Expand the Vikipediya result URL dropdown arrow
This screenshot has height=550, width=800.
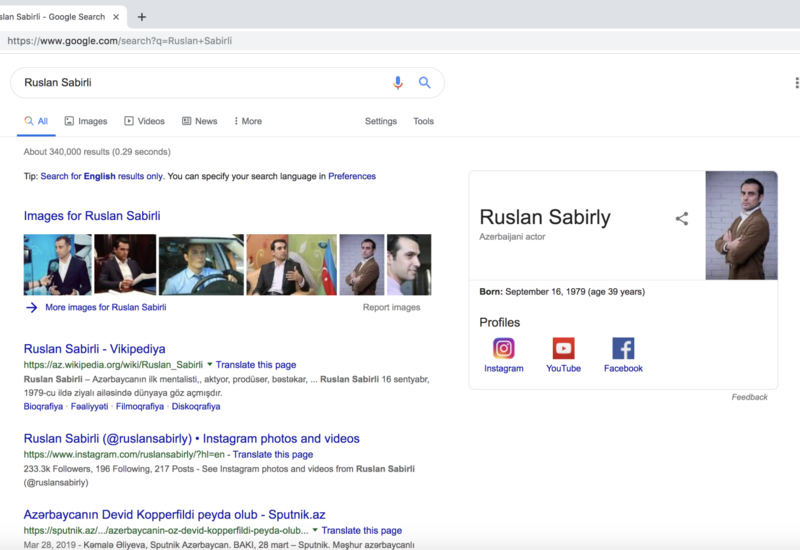tap(209, 364)
